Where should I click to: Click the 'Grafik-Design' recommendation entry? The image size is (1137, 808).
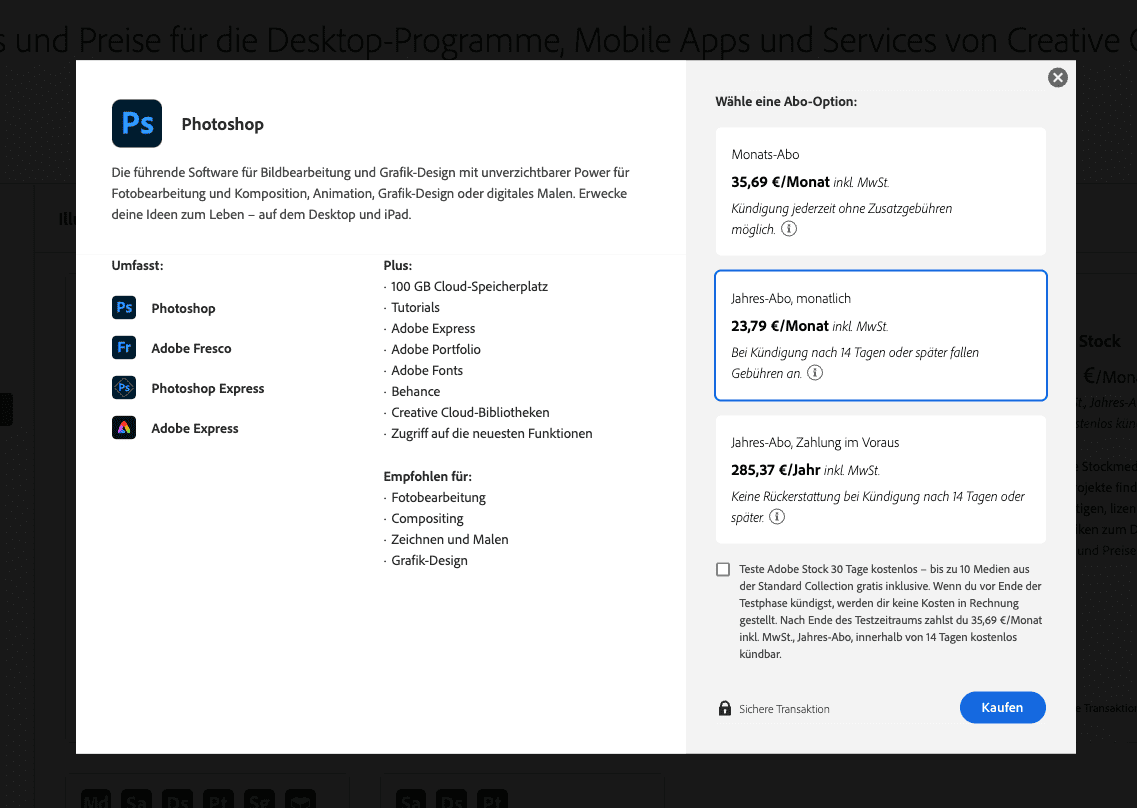[x=429, y=561]
